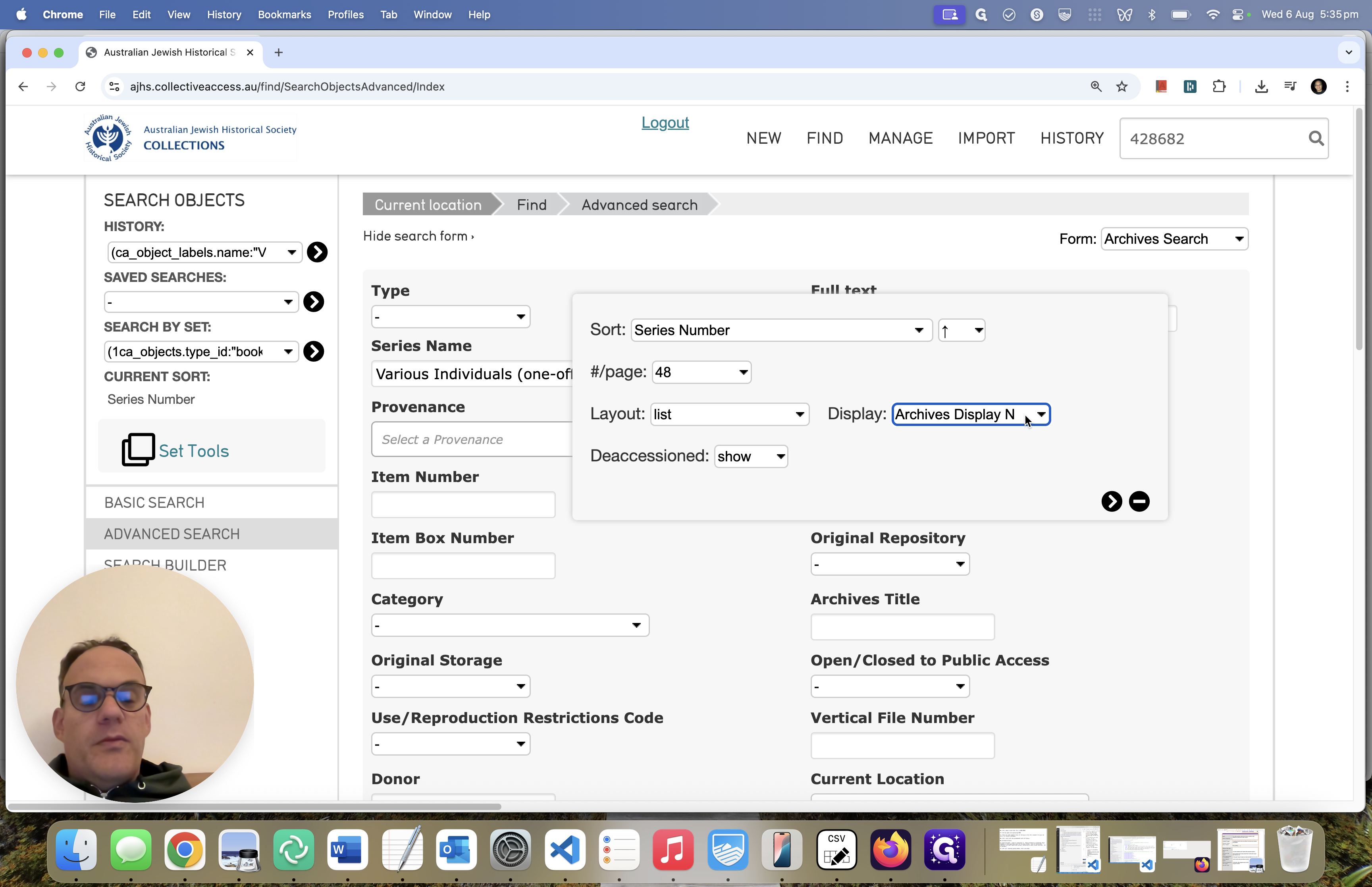Screen dimensions: 1372x887
Task: Click Hide search form link
Action: pyautogui.click(x=418, y=236)
